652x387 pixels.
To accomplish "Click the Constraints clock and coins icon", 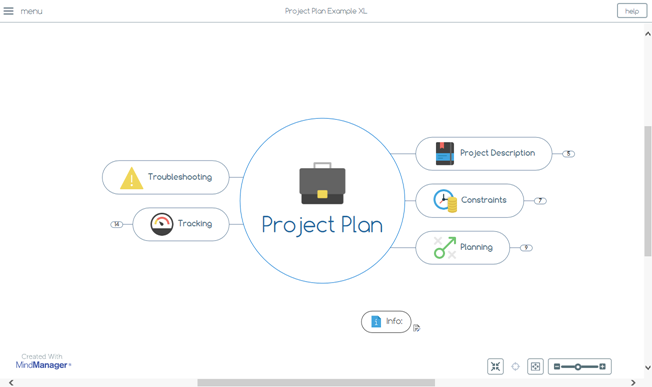I will pyautogui.click(x=445, y=201).
